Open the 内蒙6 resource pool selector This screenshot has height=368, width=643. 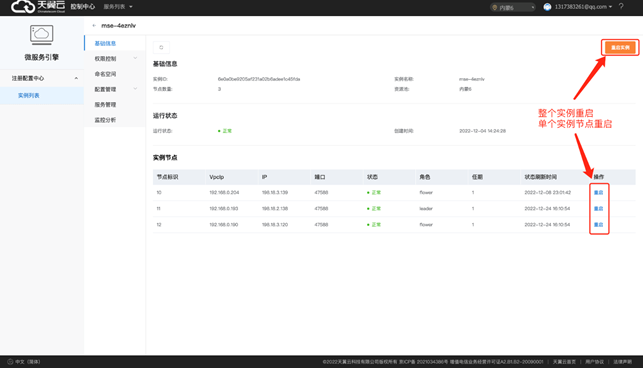click(x=513, y=7)
